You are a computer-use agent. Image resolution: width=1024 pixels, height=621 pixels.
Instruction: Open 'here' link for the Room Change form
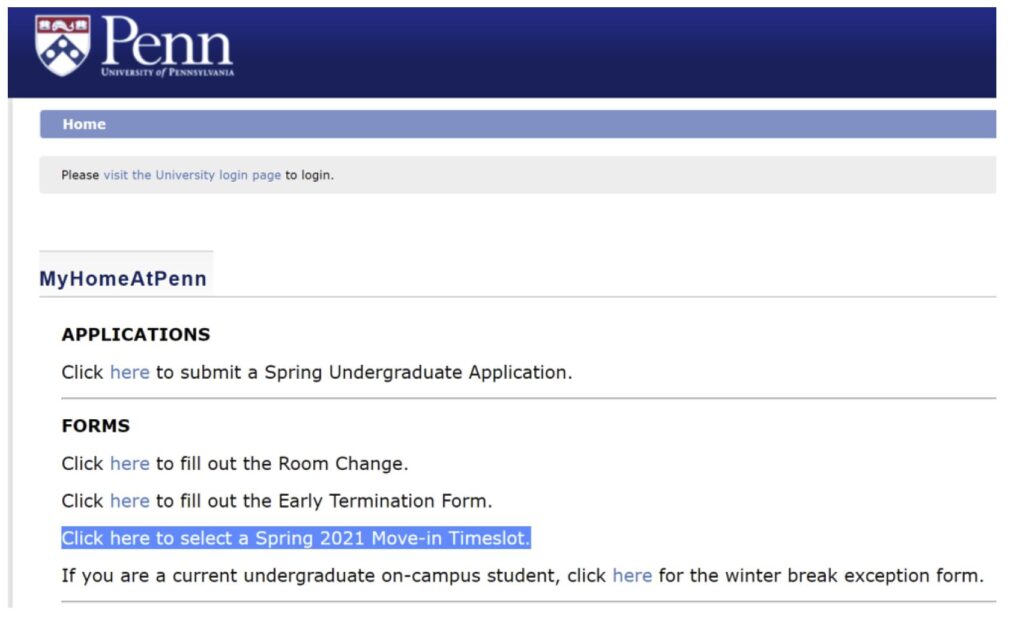[129, 464]
